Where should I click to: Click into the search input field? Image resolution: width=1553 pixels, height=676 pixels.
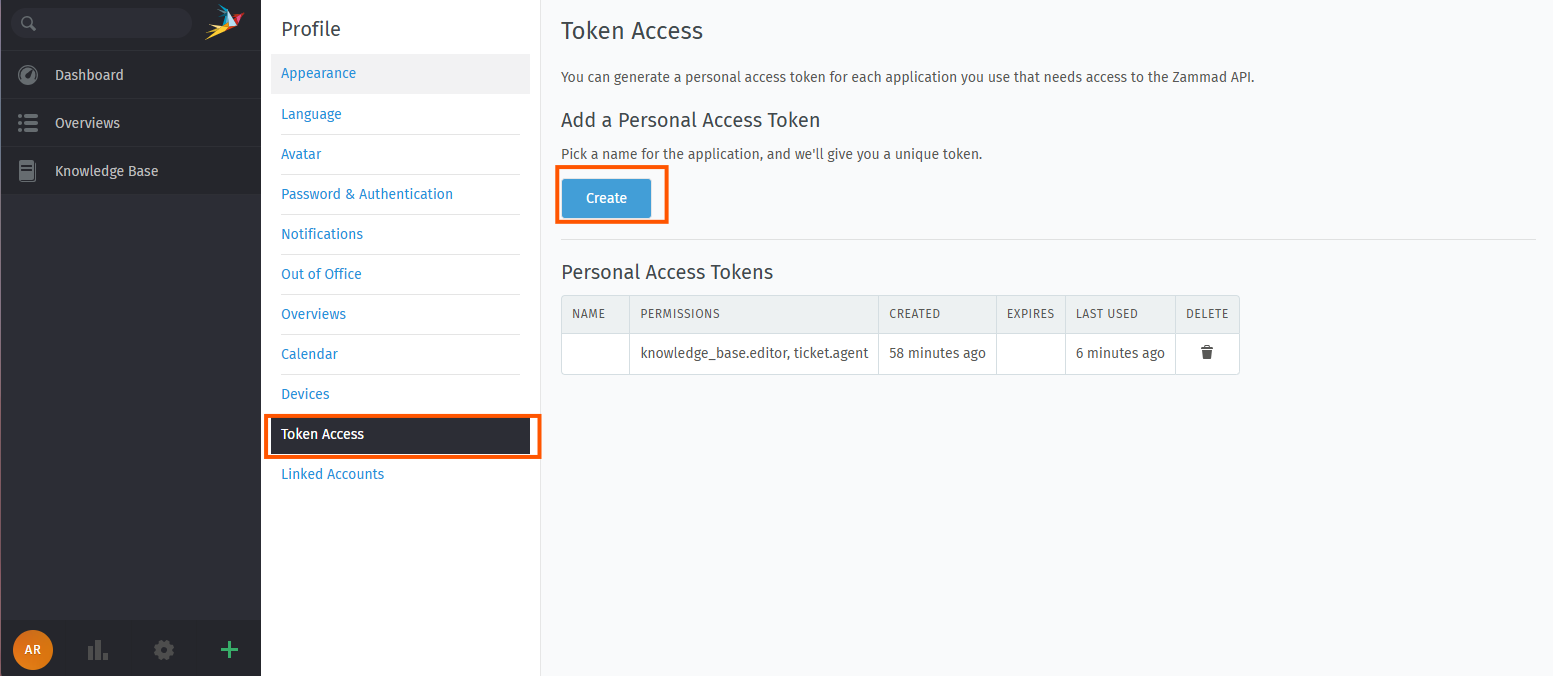110,24
